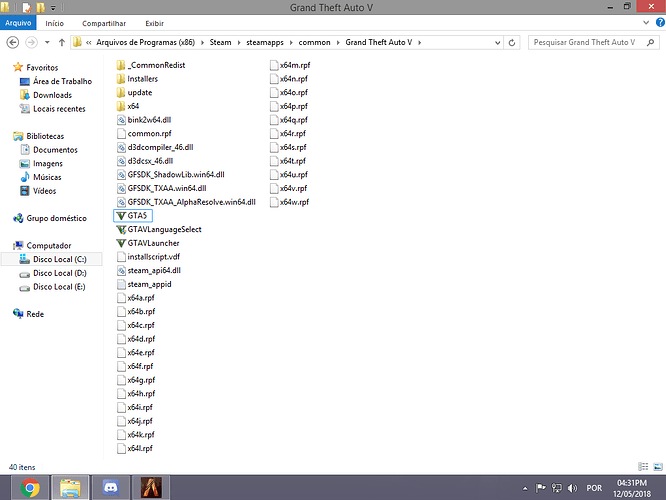Select Documentos under Bibliotecas

(x=55, y=150)
